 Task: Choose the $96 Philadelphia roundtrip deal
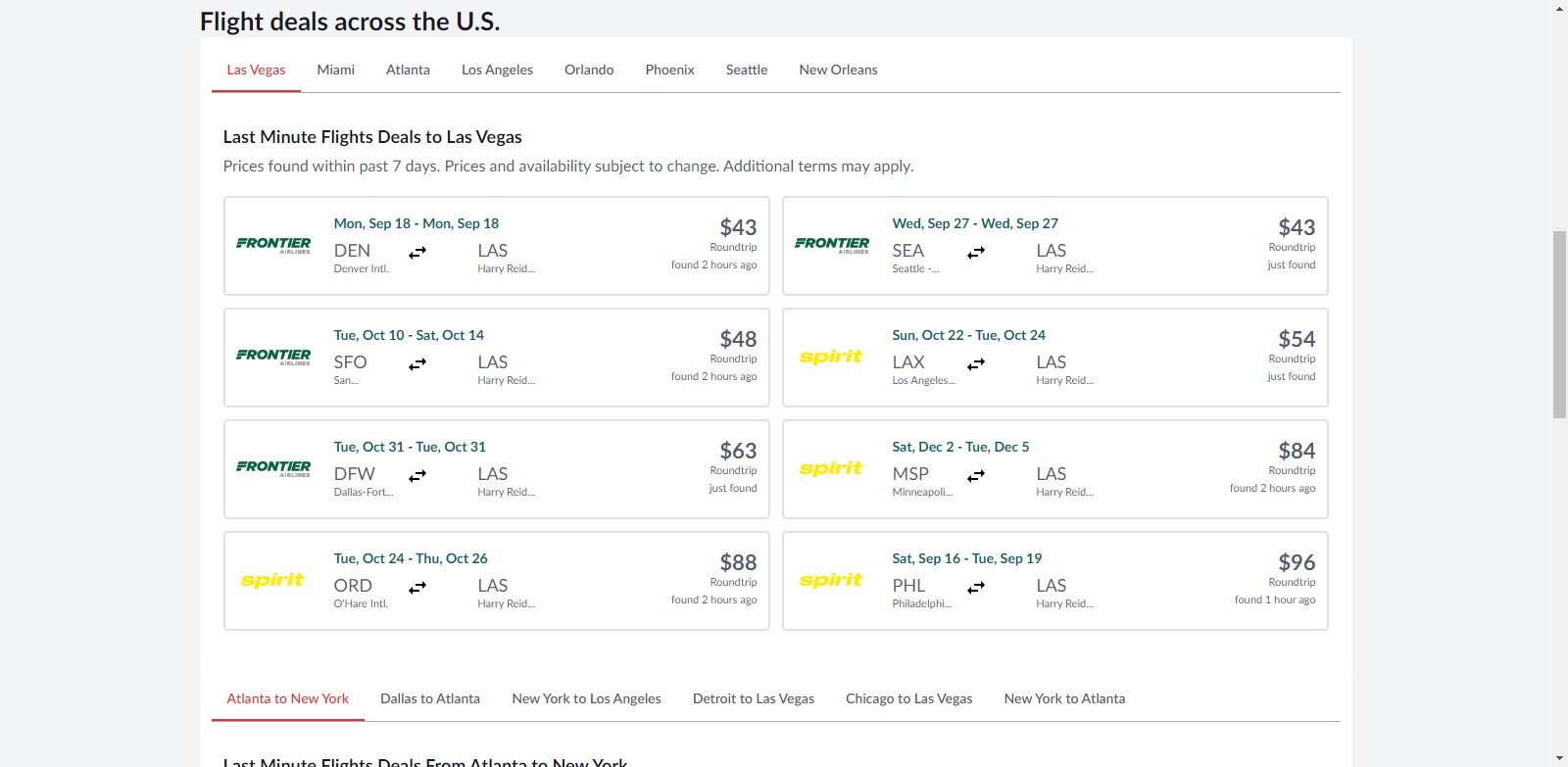(x=1296, y=562)
